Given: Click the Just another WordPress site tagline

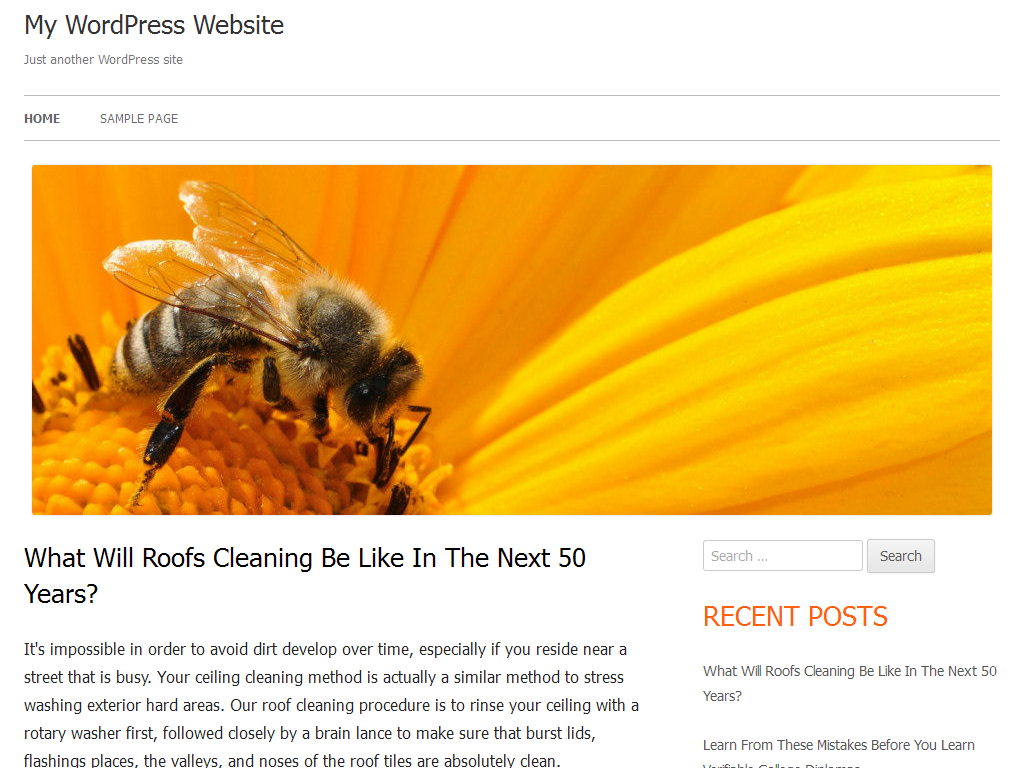Looking at the screenshot, I should [x=103, y=59].
